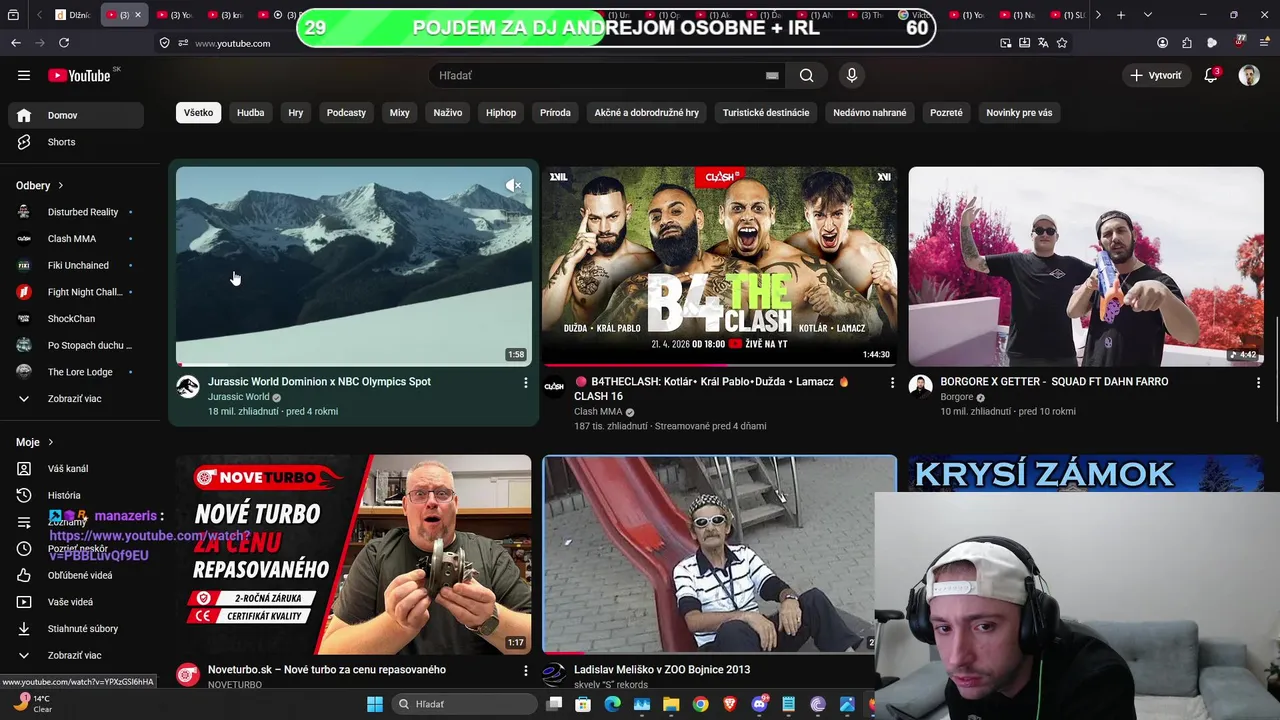Viewport: 1280px width, 720px height.
Task: Open Vaše videá in the sidebar
Action: 76,602
